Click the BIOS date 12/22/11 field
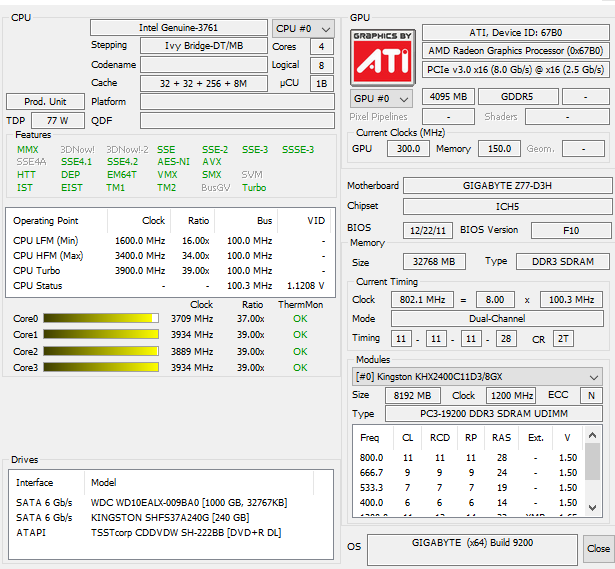This screenshot has width=615, height=569. 428,230
